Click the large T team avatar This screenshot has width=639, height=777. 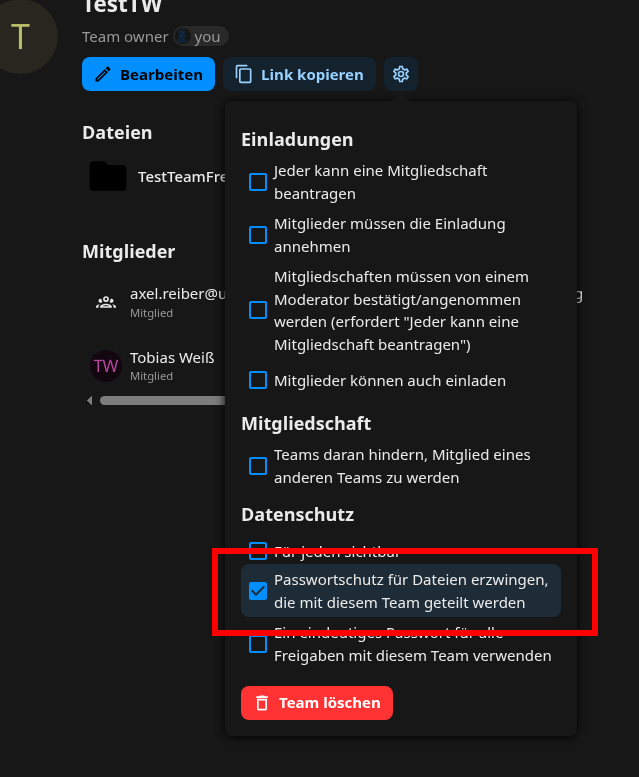(x=20, y=38)
